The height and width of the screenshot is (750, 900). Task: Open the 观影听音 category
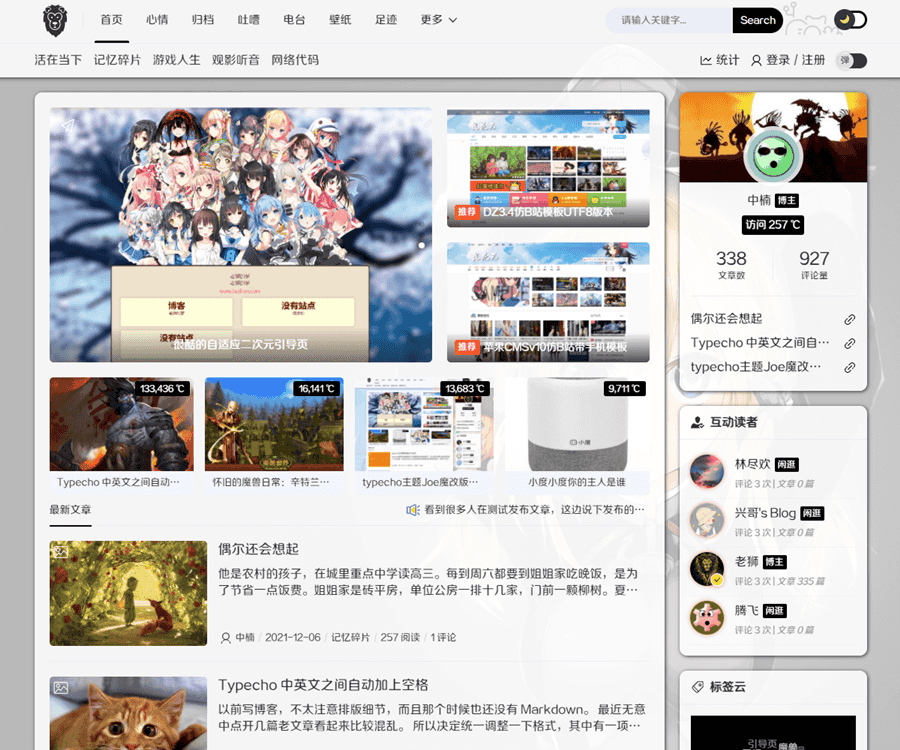[236, 60]
